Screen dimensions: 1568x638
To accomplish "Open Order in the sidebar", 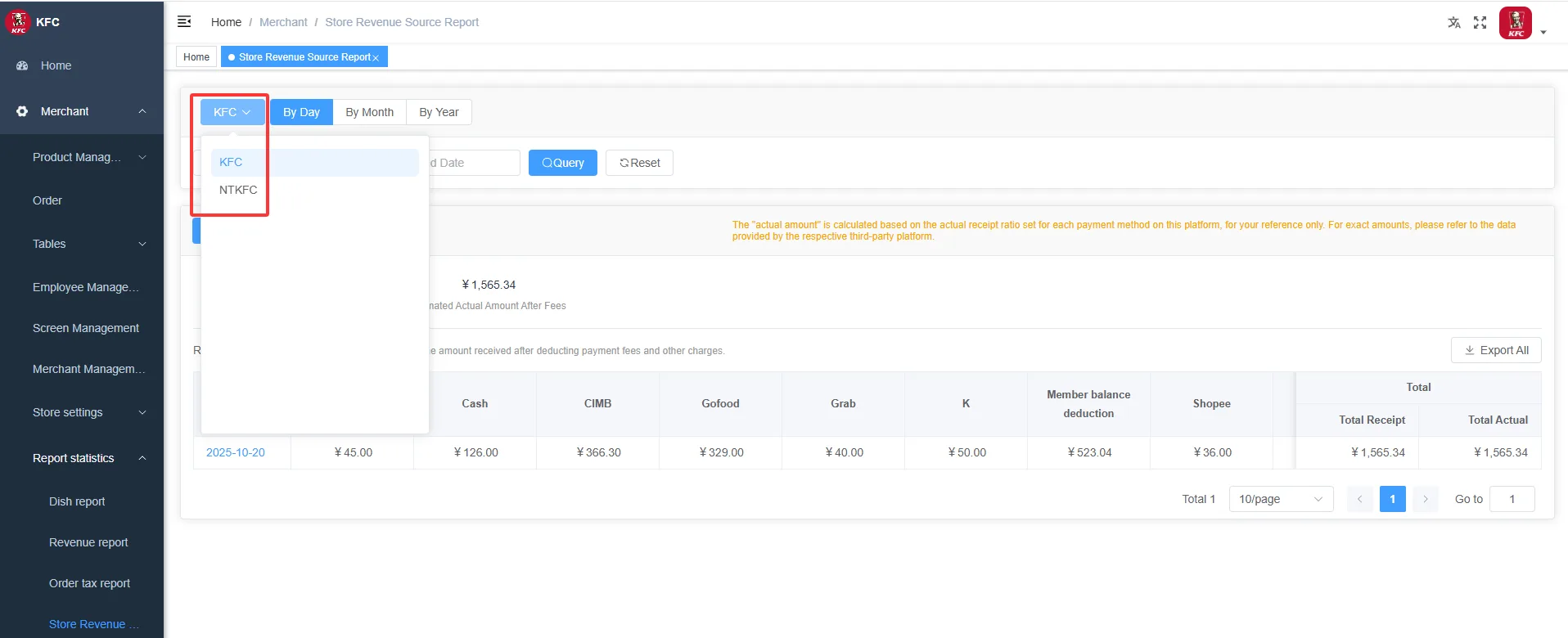I will coord(82,200).
